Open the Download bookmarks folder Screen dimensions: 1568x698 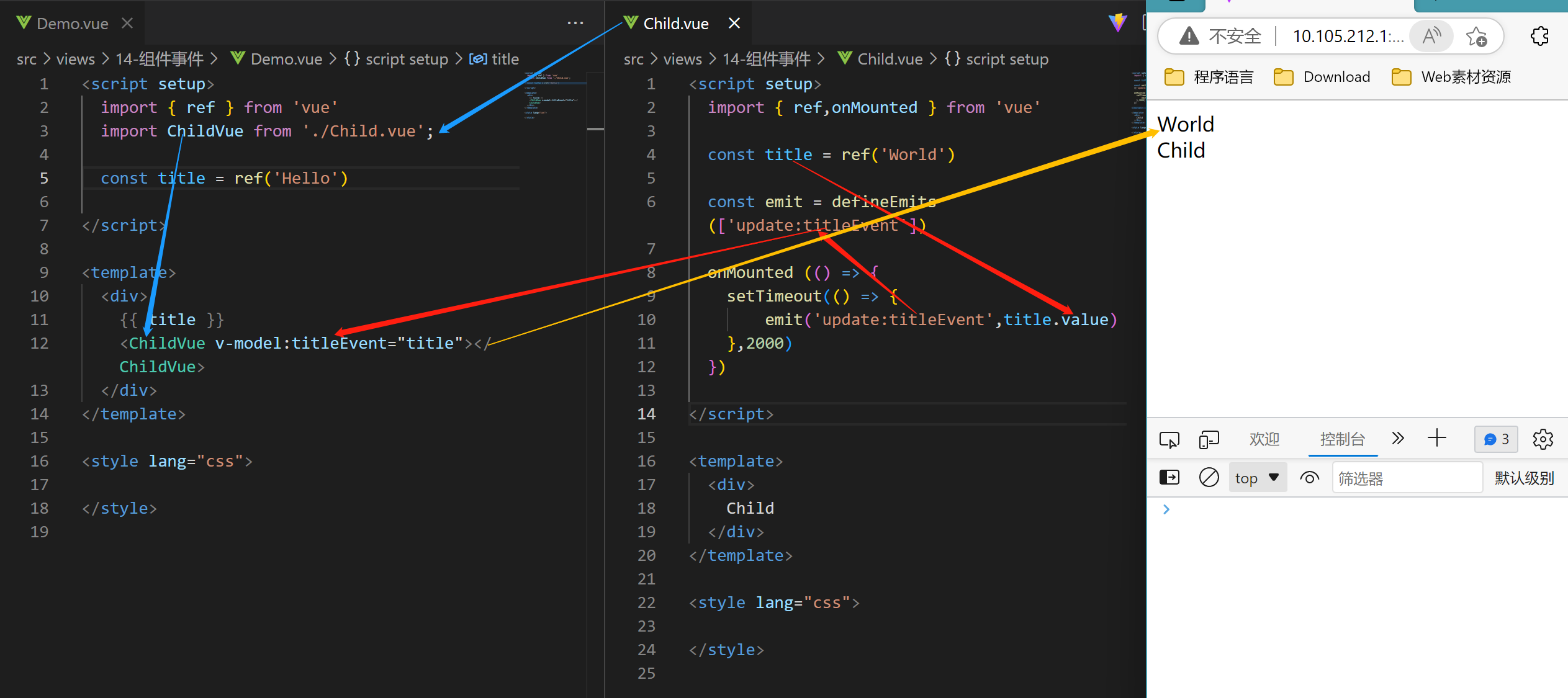tap(1322, 77)
